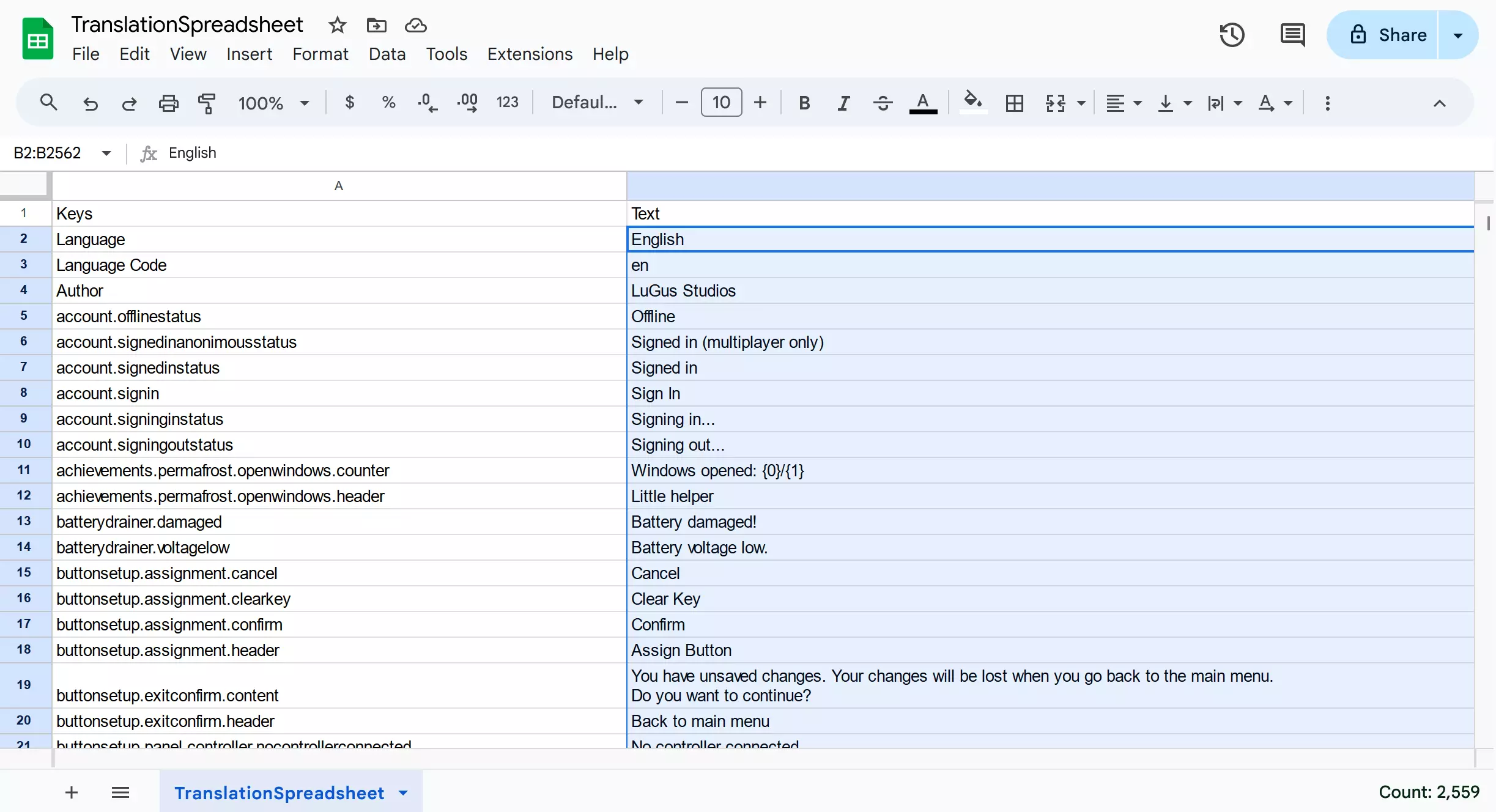
Task: Open the TranslationSpreadsheet sheet tab
Action: 279,792
